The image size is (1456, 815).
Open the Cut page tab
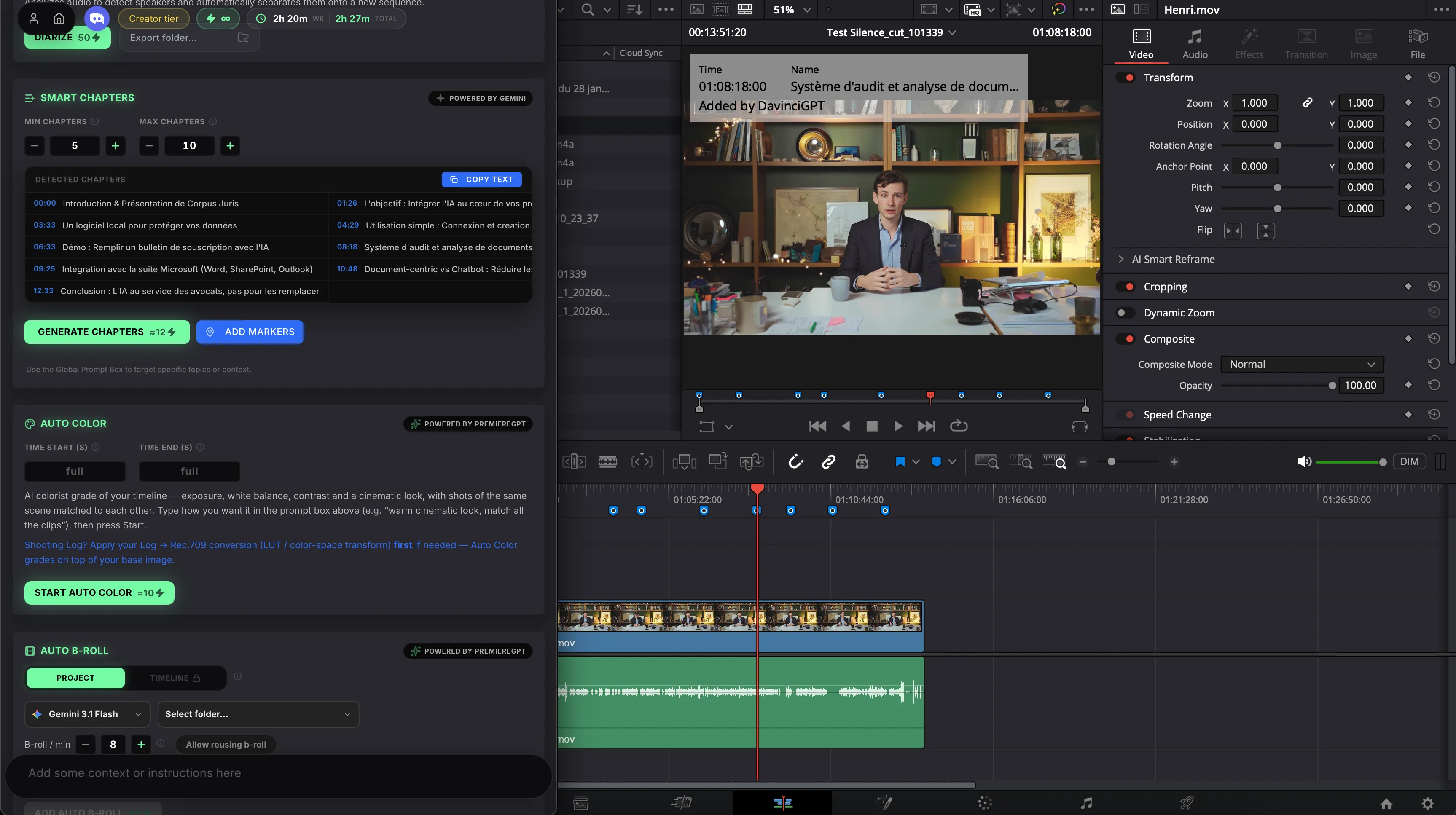[682, 803]
